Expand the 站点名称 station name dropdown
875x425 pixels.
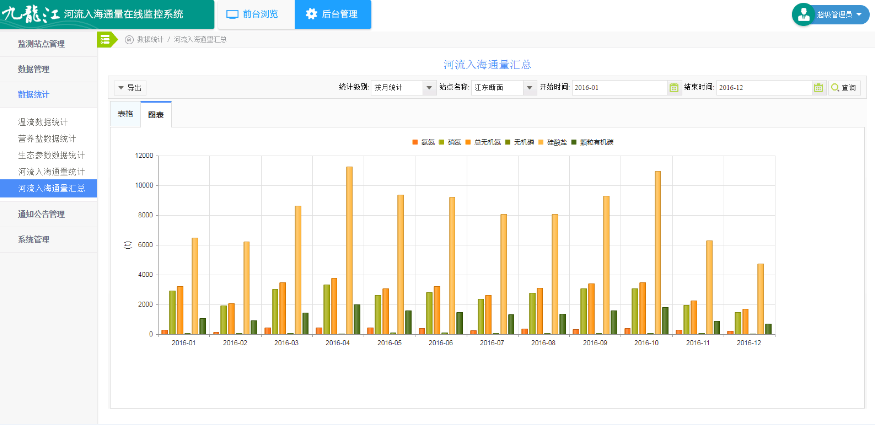click(x=503, y=88)
